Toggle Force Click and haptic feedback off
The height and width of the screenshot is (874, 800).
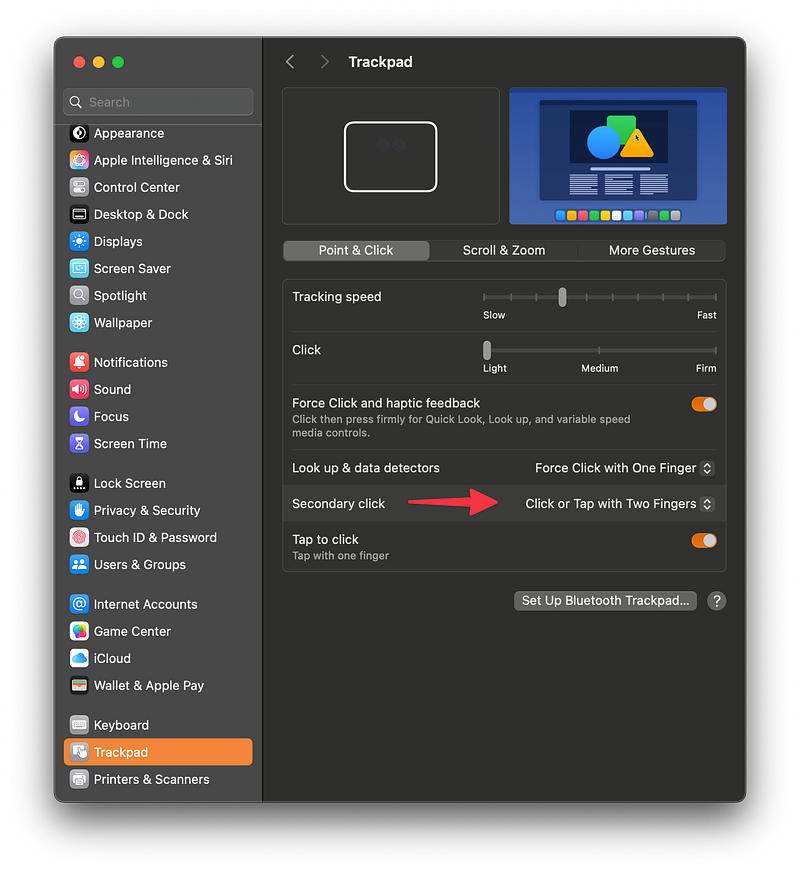[704, 404]
